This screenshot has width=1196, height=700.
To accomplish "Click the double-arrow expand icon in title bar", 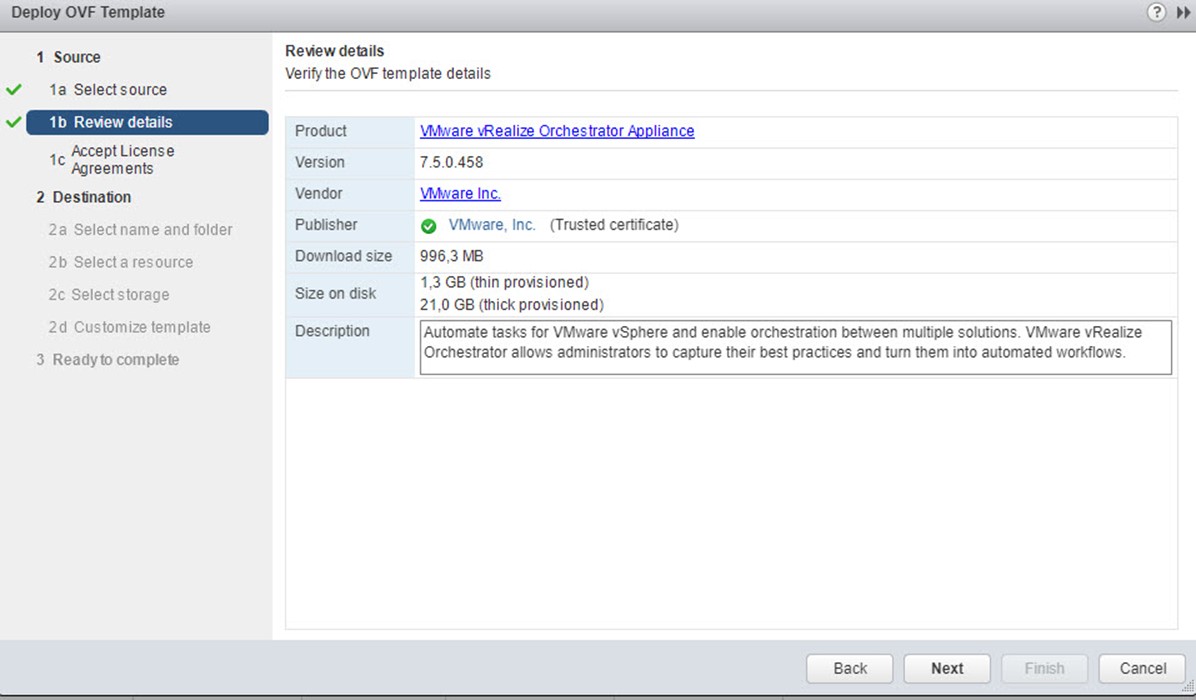I will coord(1183,13).
